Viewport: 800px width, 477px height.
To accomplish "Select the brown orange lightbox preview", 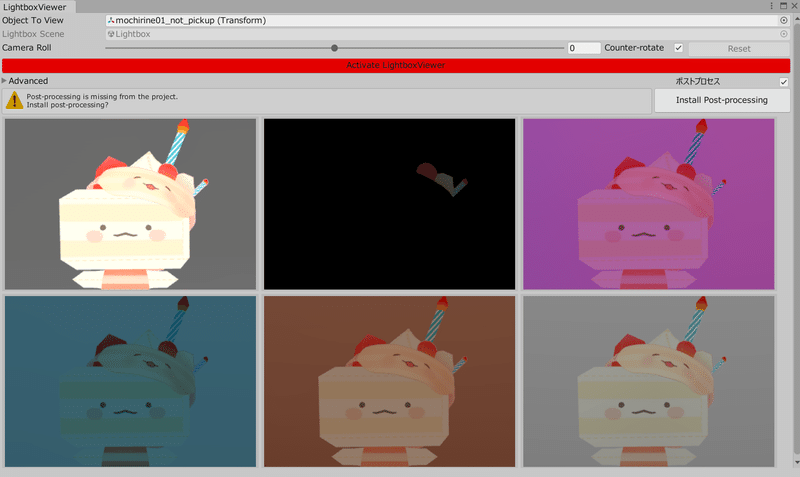I will click(389, 381).
